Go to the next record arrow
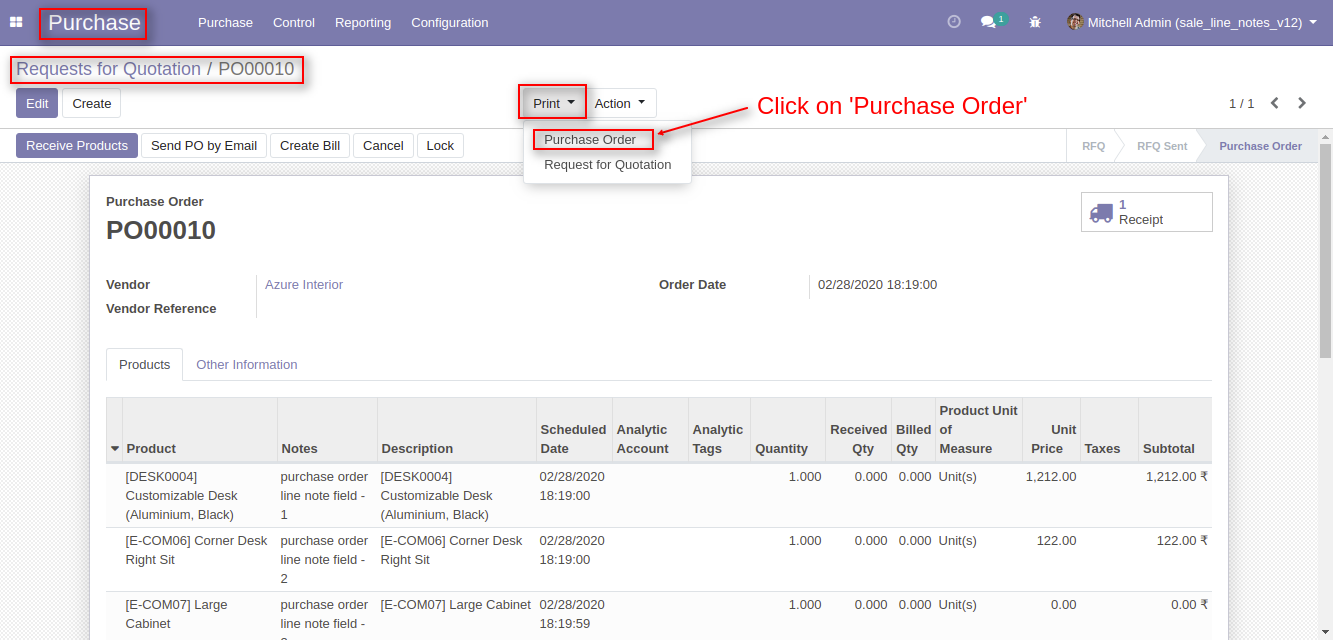Screen dimensions: 1333x640 1302,102
